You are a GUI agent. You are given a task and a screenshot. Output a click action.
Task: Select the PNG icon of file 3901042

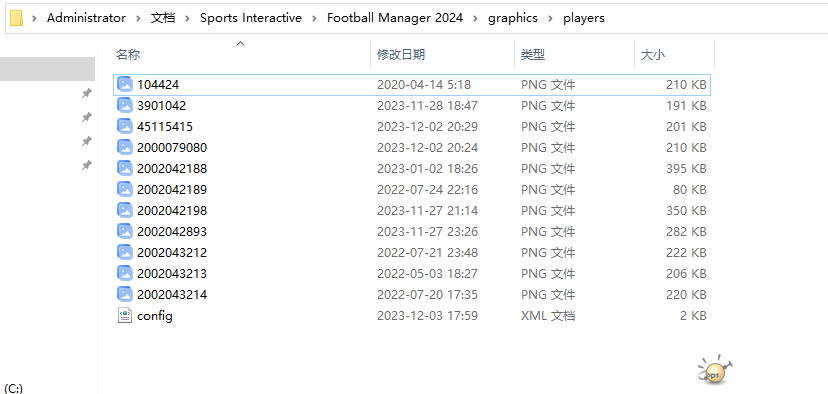click(x=125, y=105)
